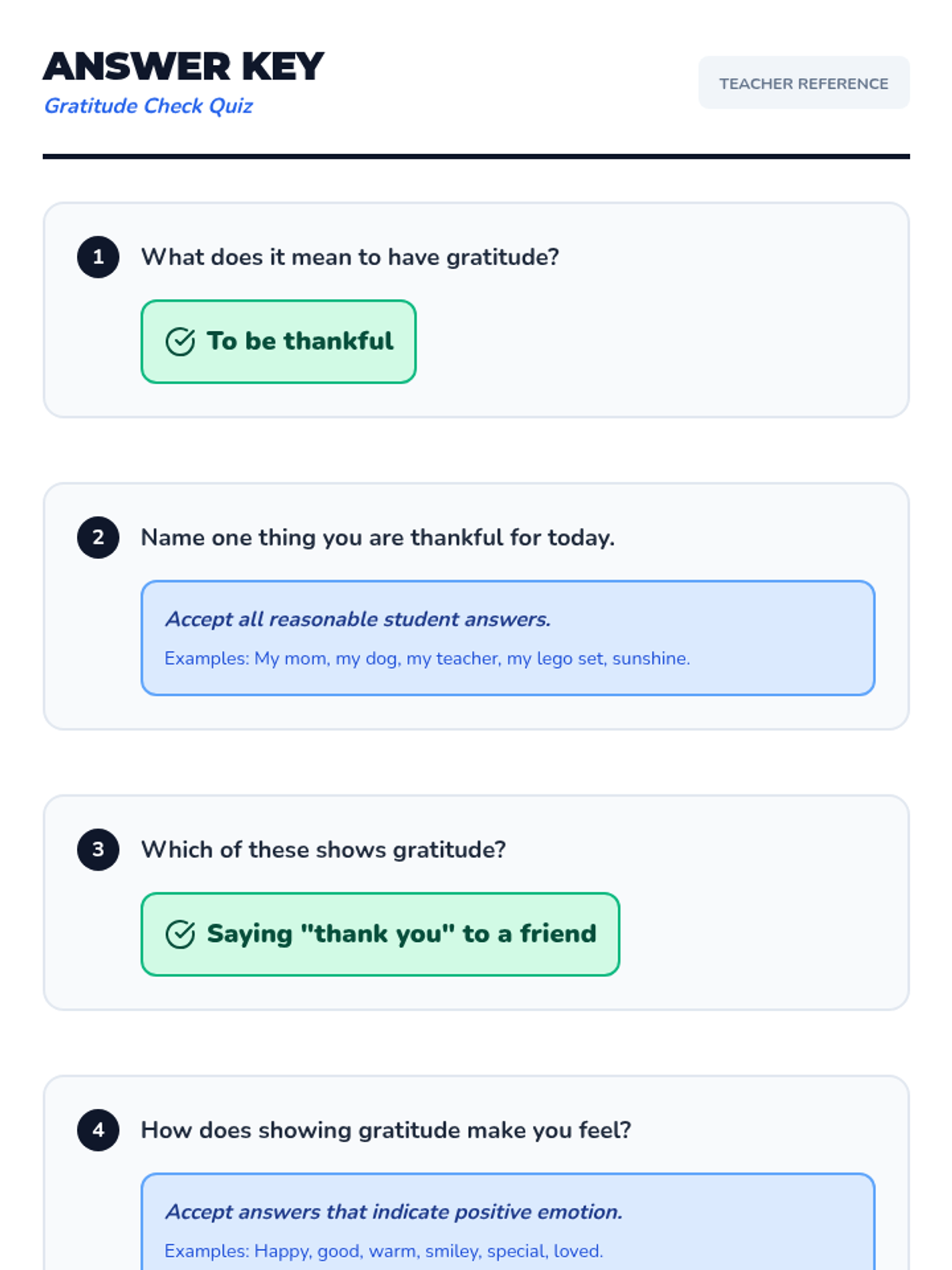Click question "Name one thing you are thankful for today."
Viewport: 952px width, 1270px height.
pyautogui.click(x=378, y=537)
